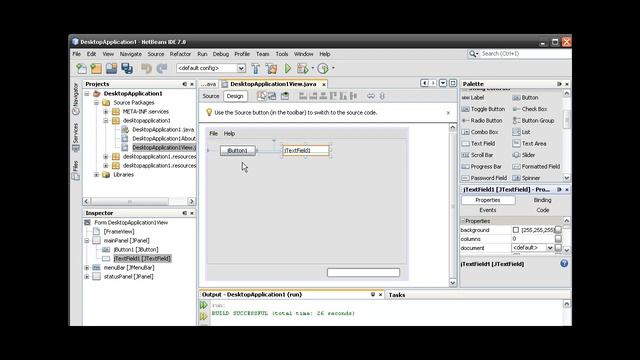
Task: Switch to the DesktopApplication1View.java tab
Action: point(273,84)
